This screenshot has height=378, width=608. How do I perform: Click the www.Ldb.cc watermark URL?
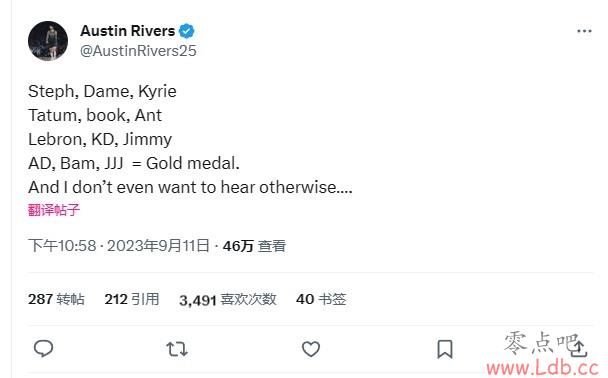point(543,367)
